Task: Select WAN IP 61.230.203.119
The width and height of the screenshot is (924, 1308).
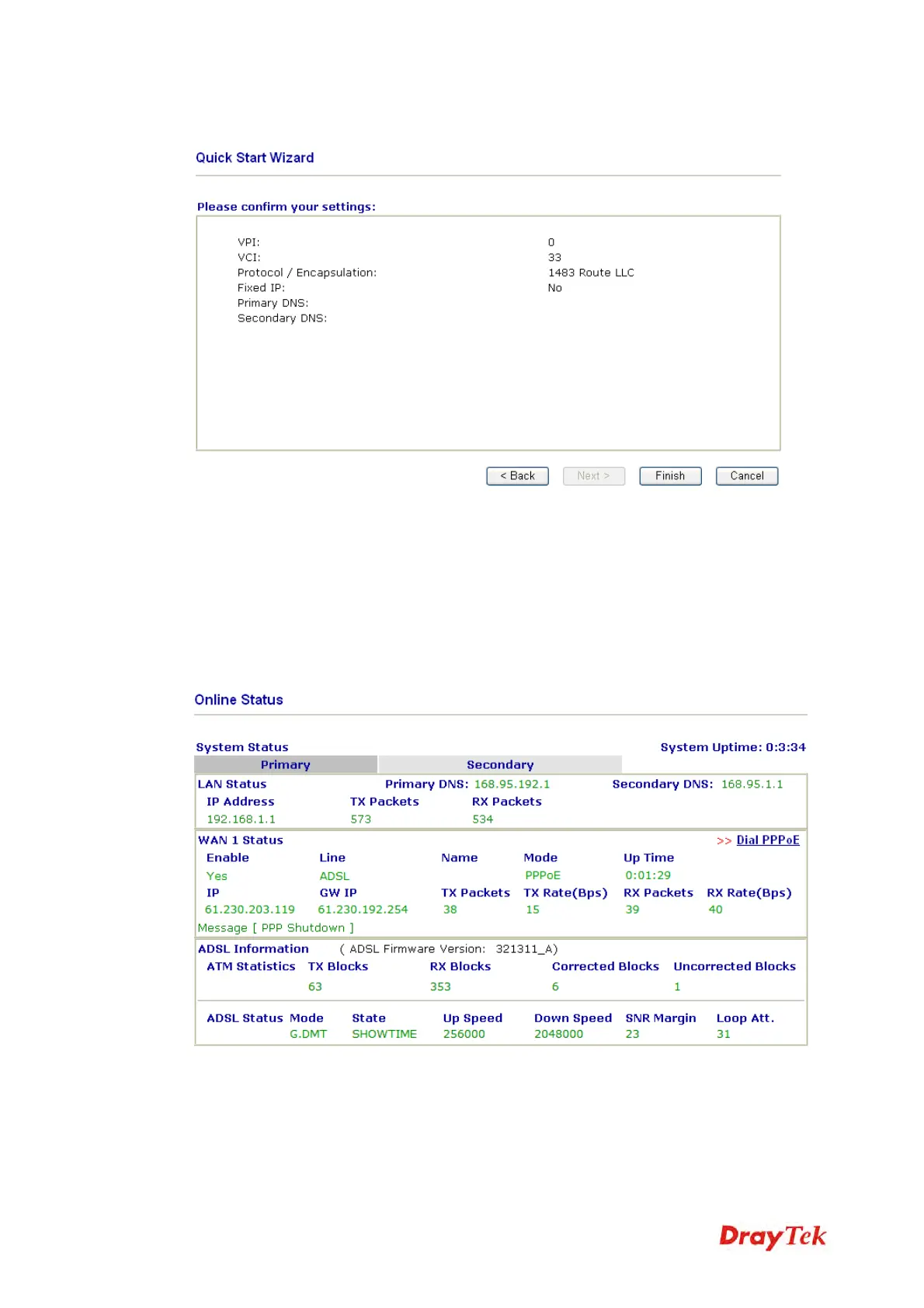Action: coord(249,910)
